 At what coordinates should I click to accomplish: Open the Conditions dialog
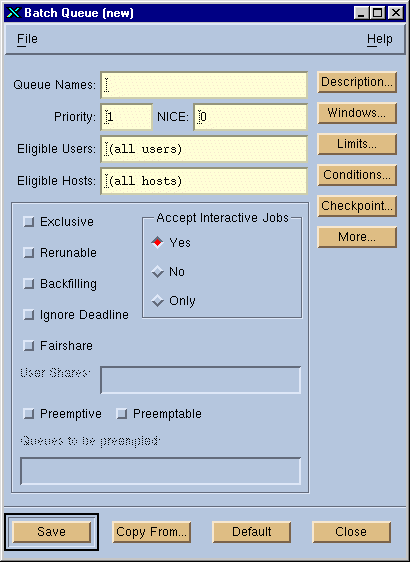[x=357, y=175]
